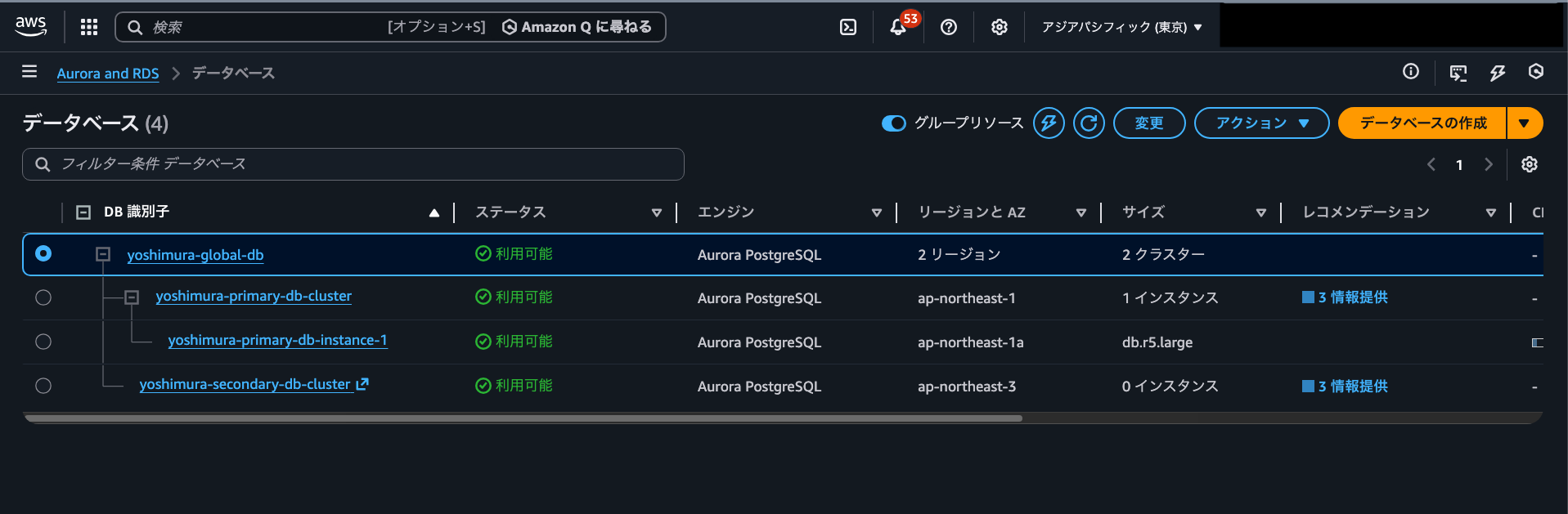Collapse the yoshimura-global-db tree node
The width and height of the screenshot is (1568, 514).
point(103,255)
